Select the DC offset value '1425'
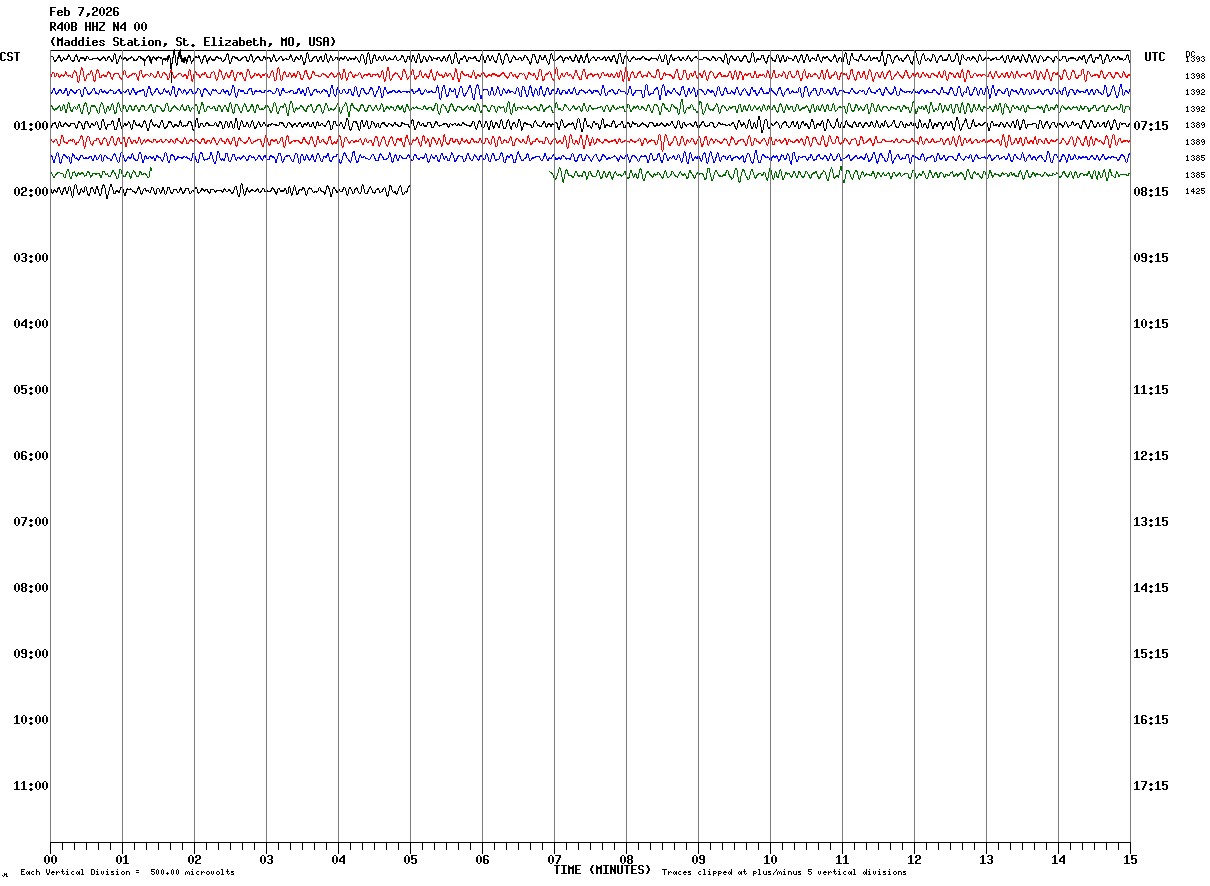This screenshot has width=1210, height=886. click(1195, 191)
